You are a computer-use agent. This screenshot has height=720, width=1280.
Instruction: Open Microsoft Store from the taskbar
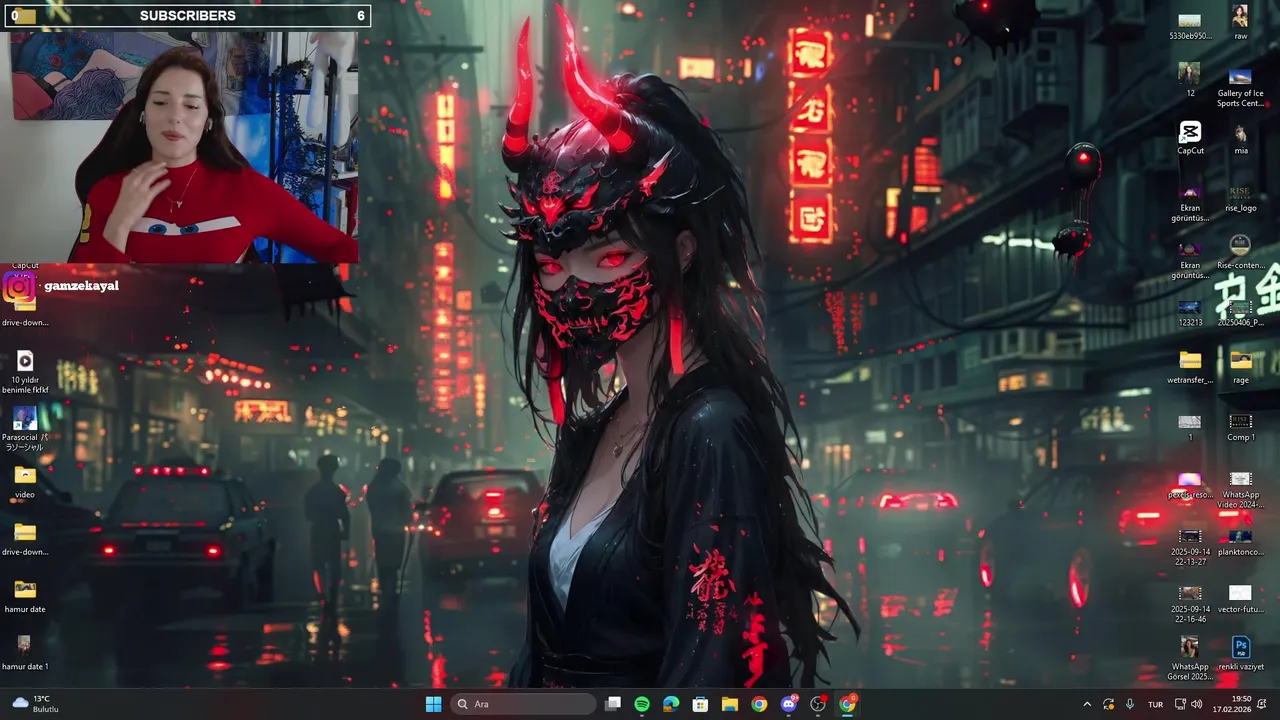tap(700, 704)
